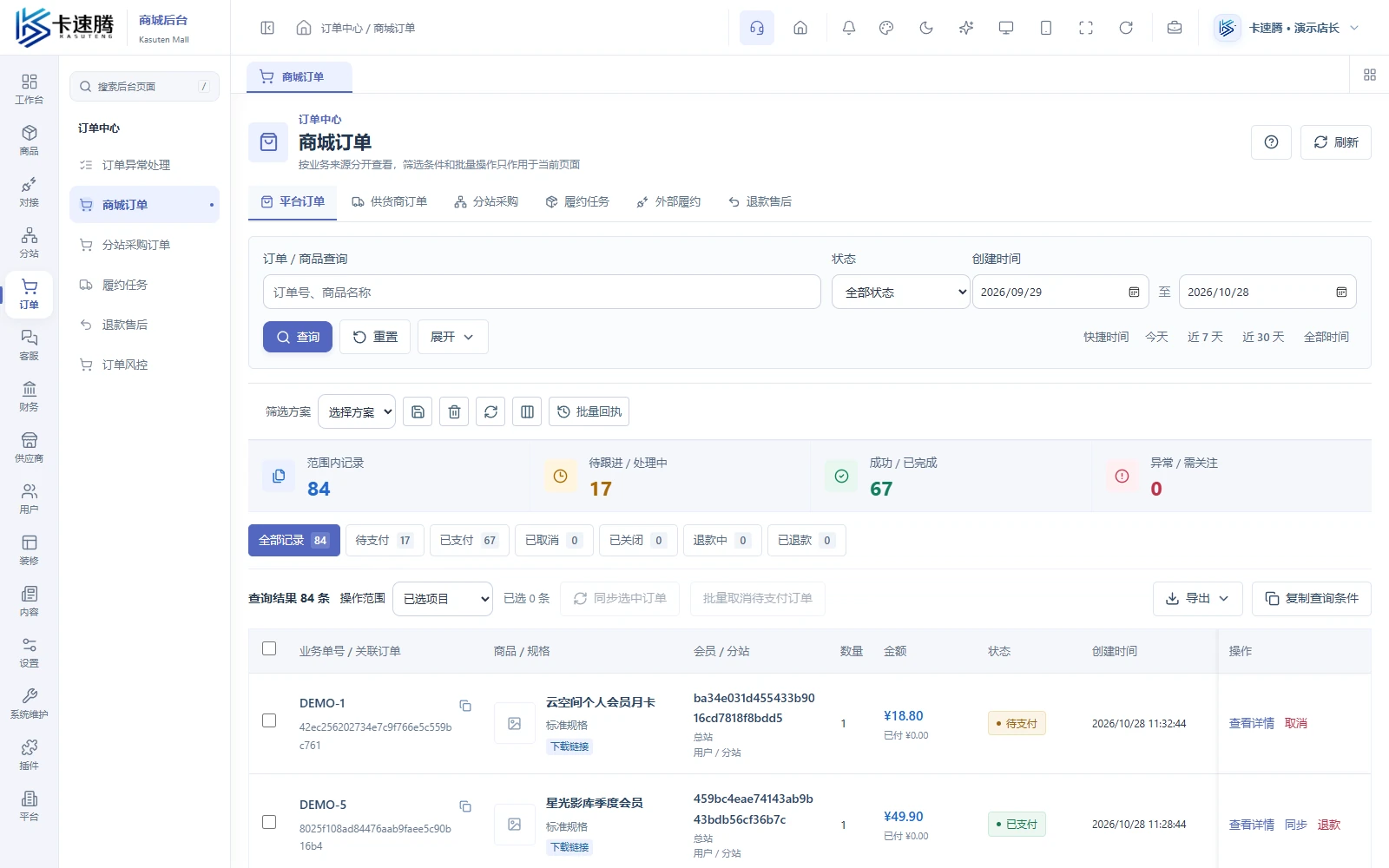1389x868 pixels.
Task: Click the 批量回执 button
Action: click(589, 411)
